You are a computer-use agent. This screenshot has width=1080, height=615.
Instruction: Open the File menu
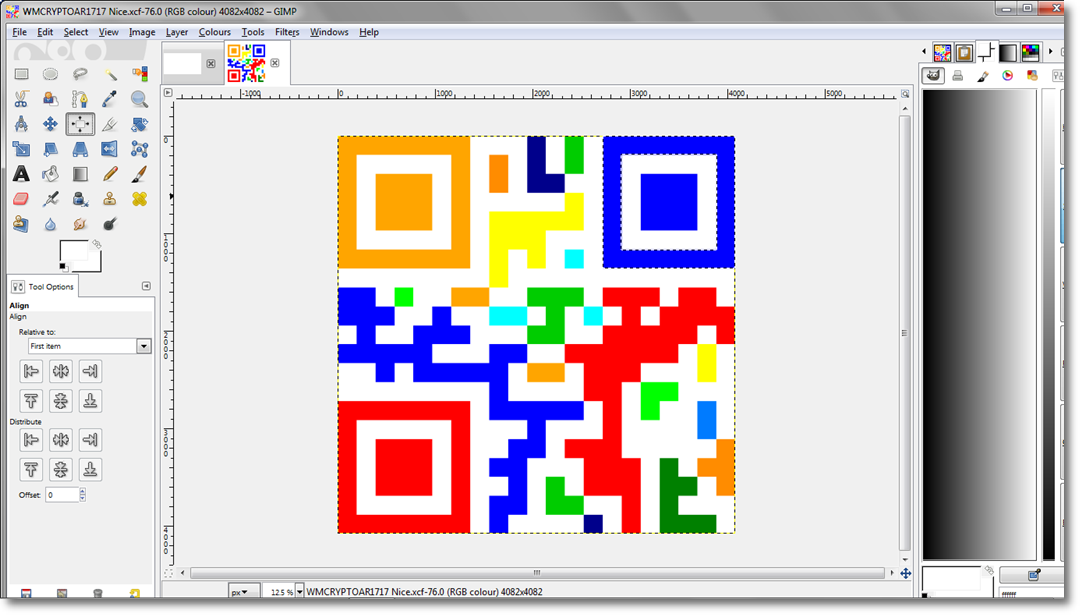(19, 32)
